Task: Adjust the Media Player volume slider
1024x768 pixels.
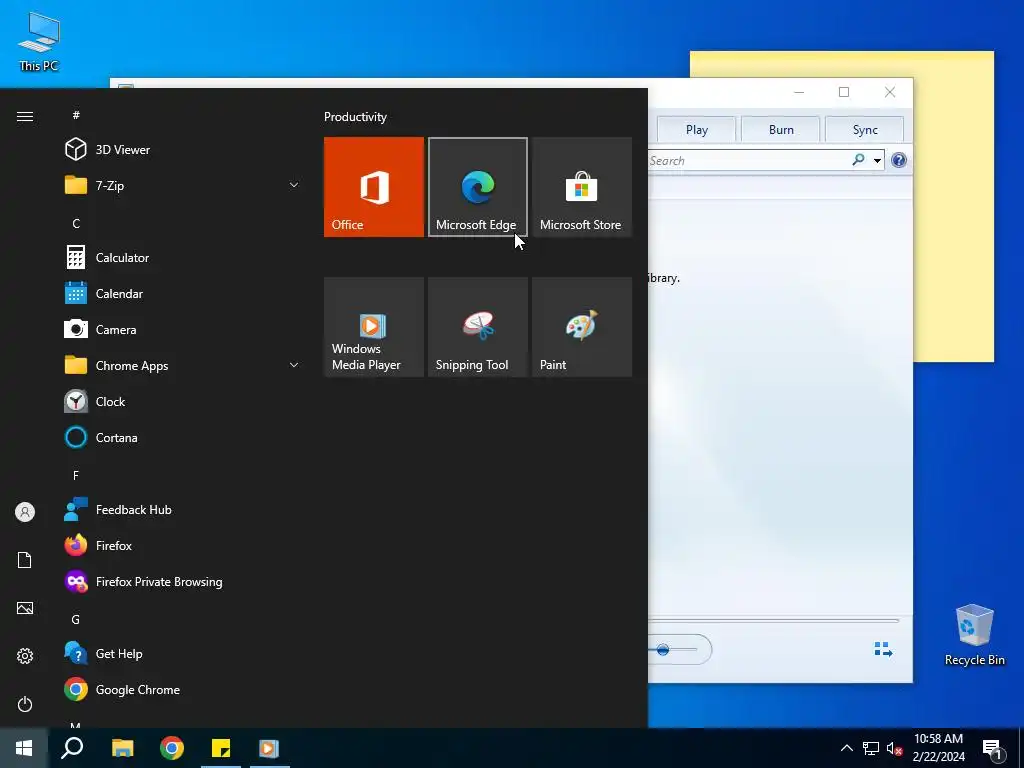Action: (x=673, y=650)
